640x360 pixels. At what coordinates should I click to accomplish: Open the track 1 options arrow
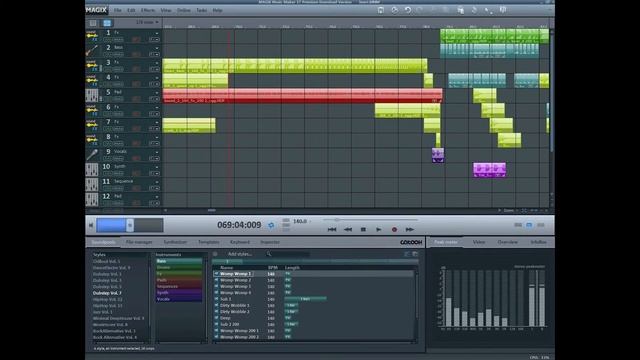157,33
